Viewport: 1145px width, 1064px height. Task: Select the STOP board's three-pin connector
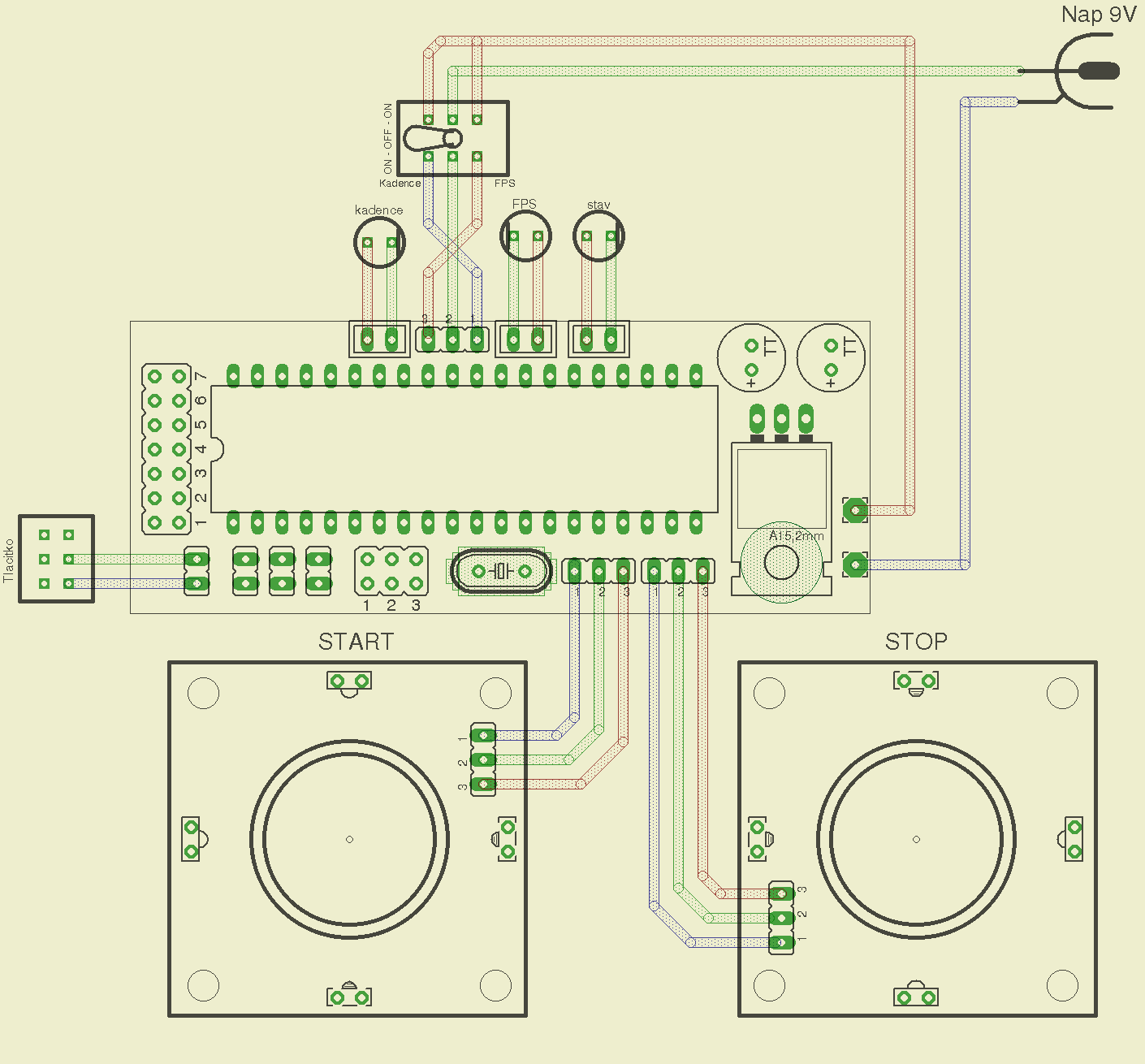pyautogui.click(x=781, y=918)
